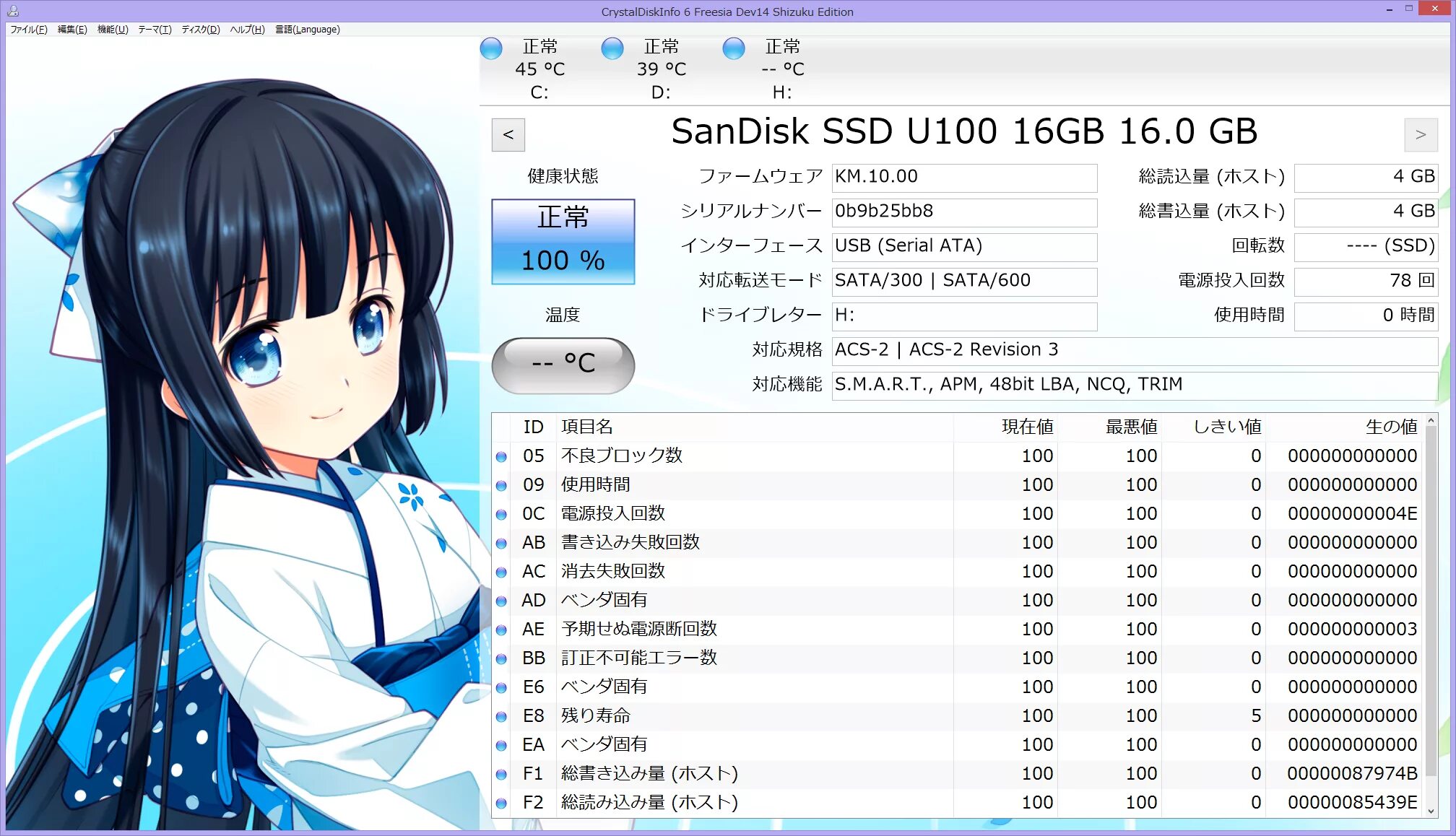Viewport: 1456px width, 836px height.
Task: Click the 回転数 value ---- (SSD)
Action: click(1366, 247)
